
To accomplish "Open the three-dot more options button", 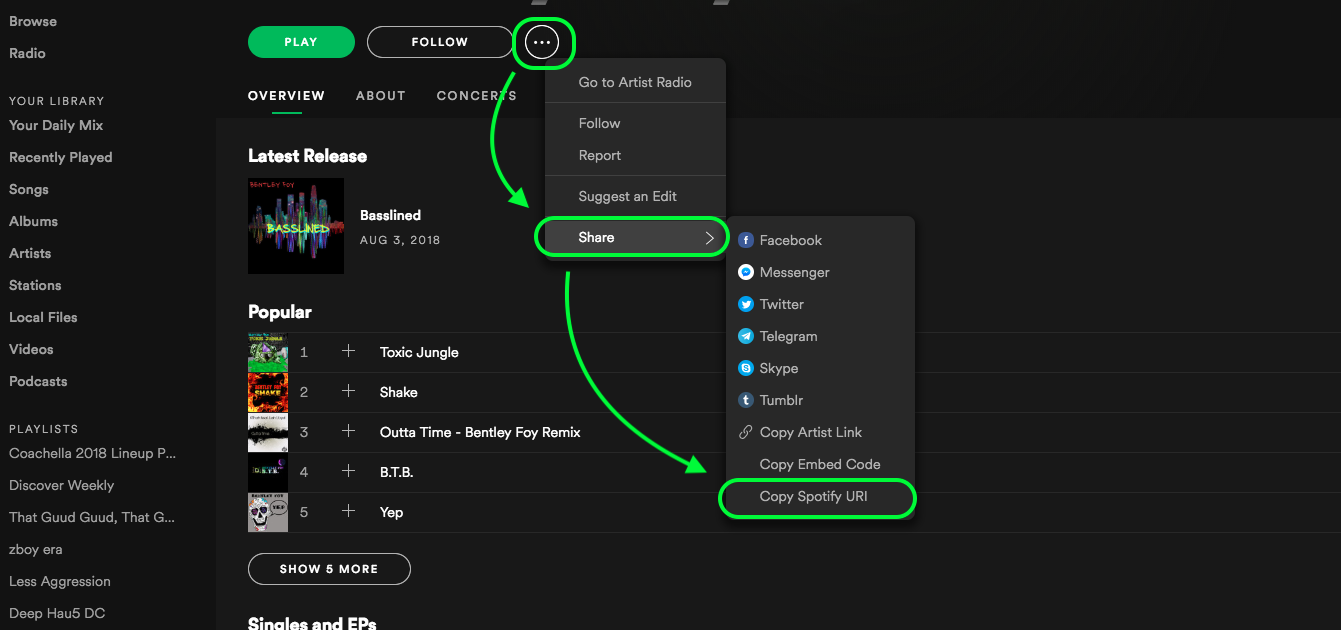I will (541, 42).
